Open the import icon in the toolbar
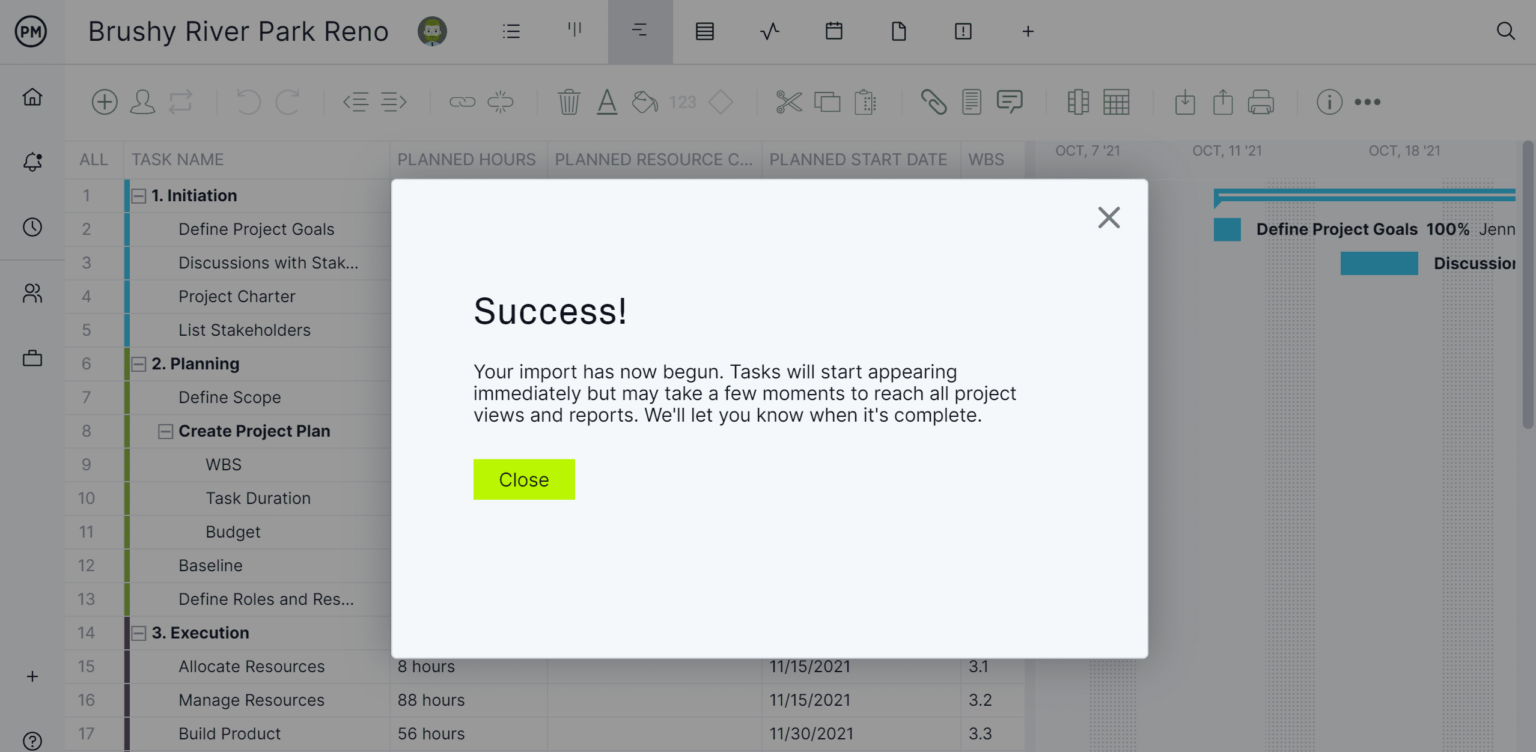Screen dimensions: 1536x752 [x=1184, y=101]
